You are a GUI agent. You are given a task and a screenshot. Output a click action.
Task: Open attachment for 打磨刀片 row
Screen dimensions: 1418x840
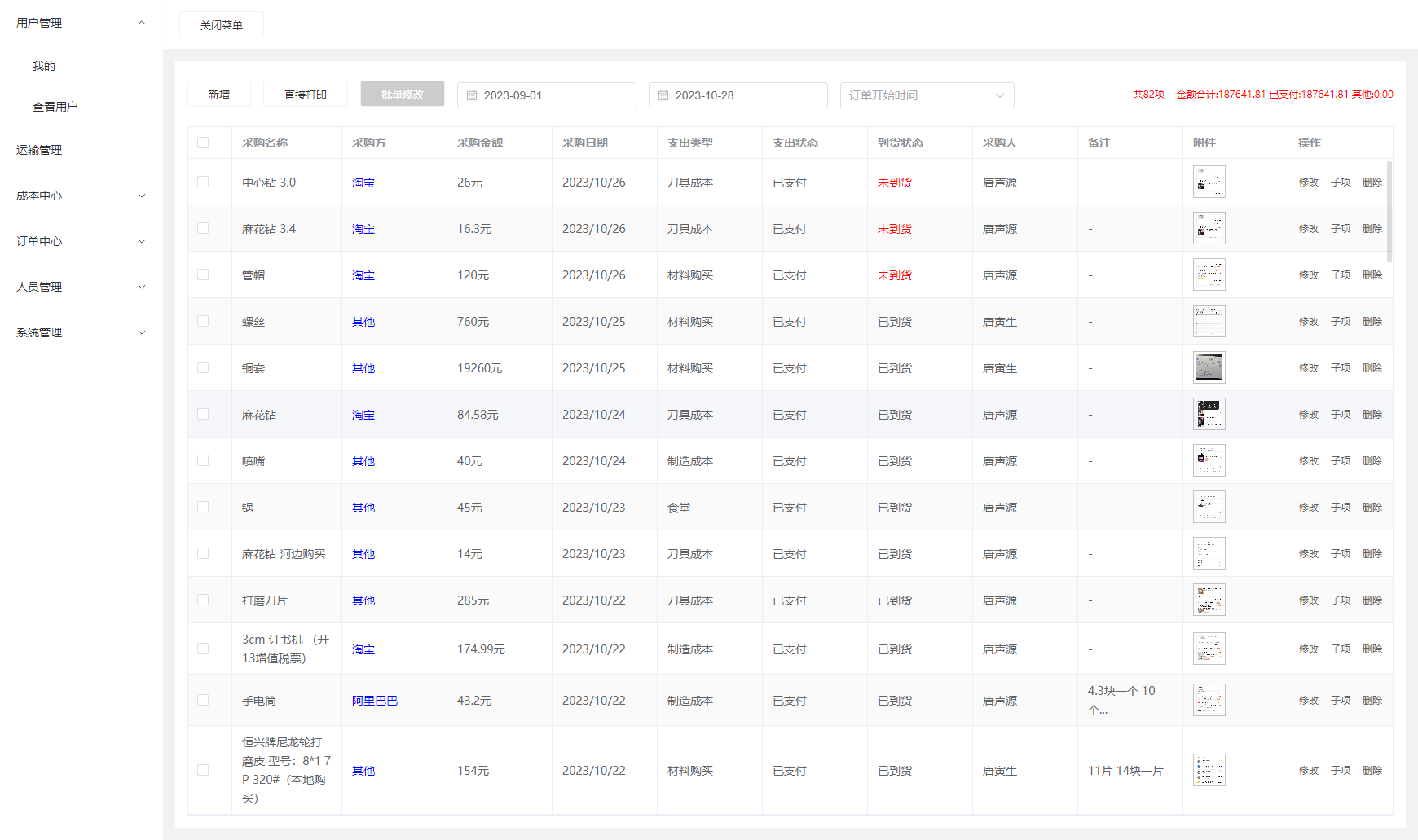coord(1209,600)
